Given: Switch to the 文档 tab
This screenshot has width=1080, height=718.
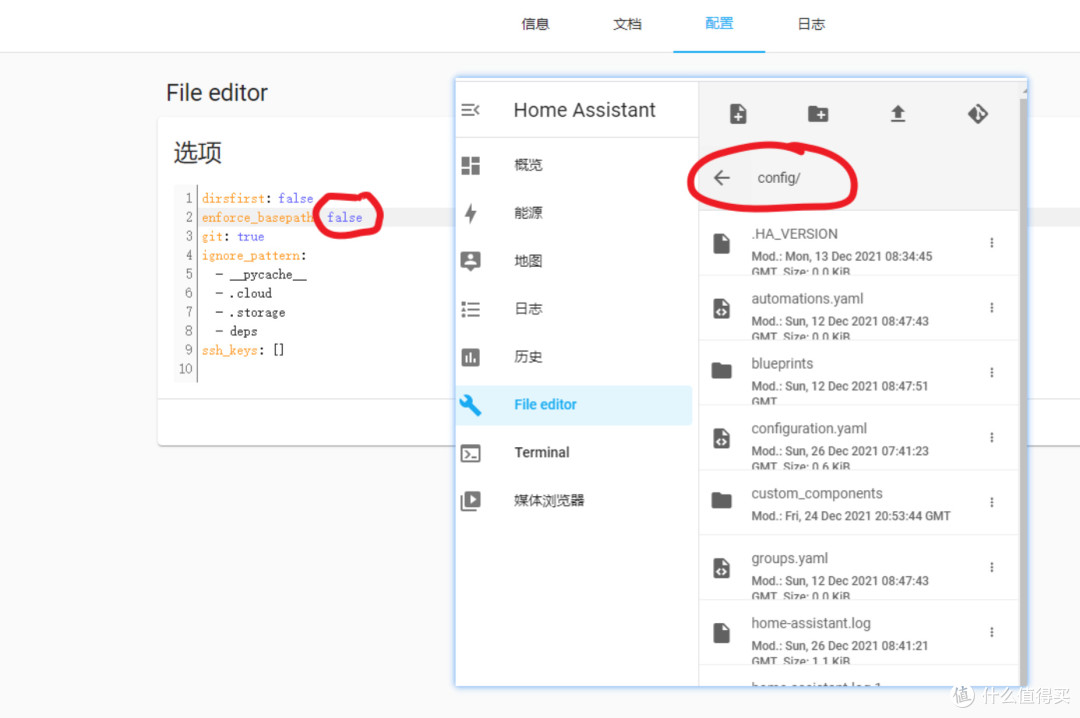Looking at the screenshot, I should (627, 24).
